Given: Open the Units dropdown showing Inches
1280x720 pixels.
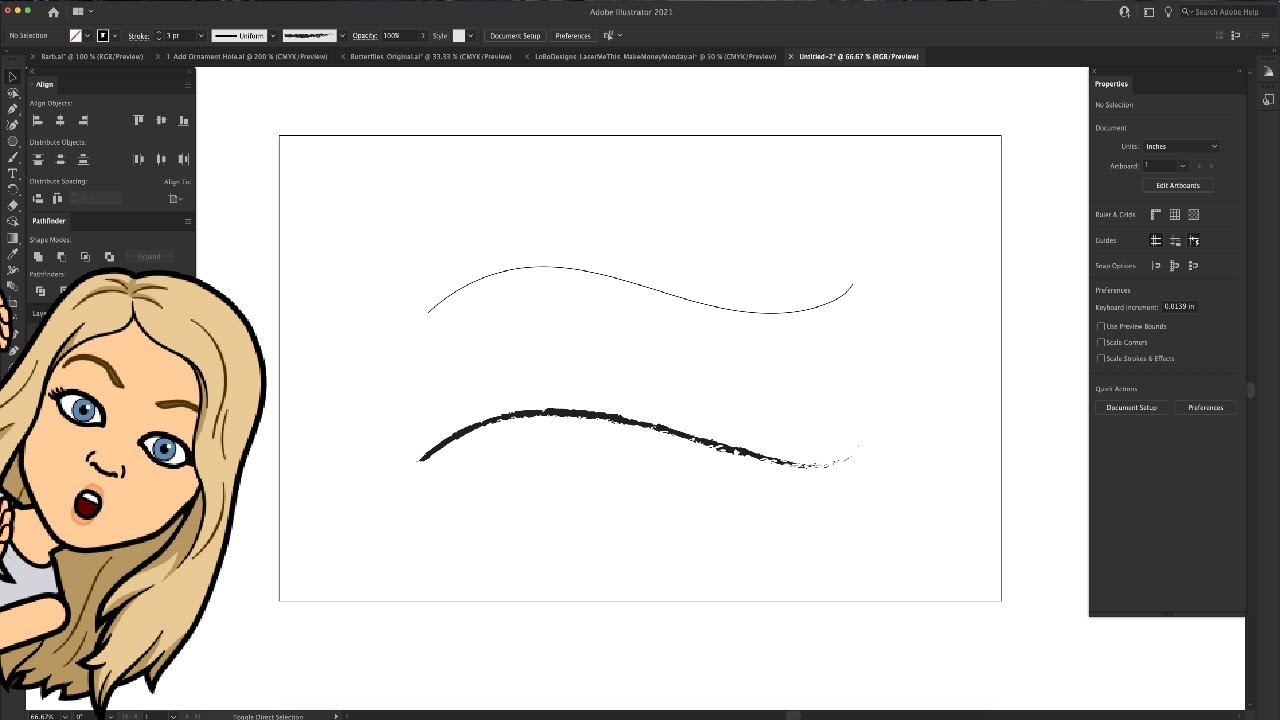Looking at the screenshot, I should pyautogui.click(x=1181, y=146).
